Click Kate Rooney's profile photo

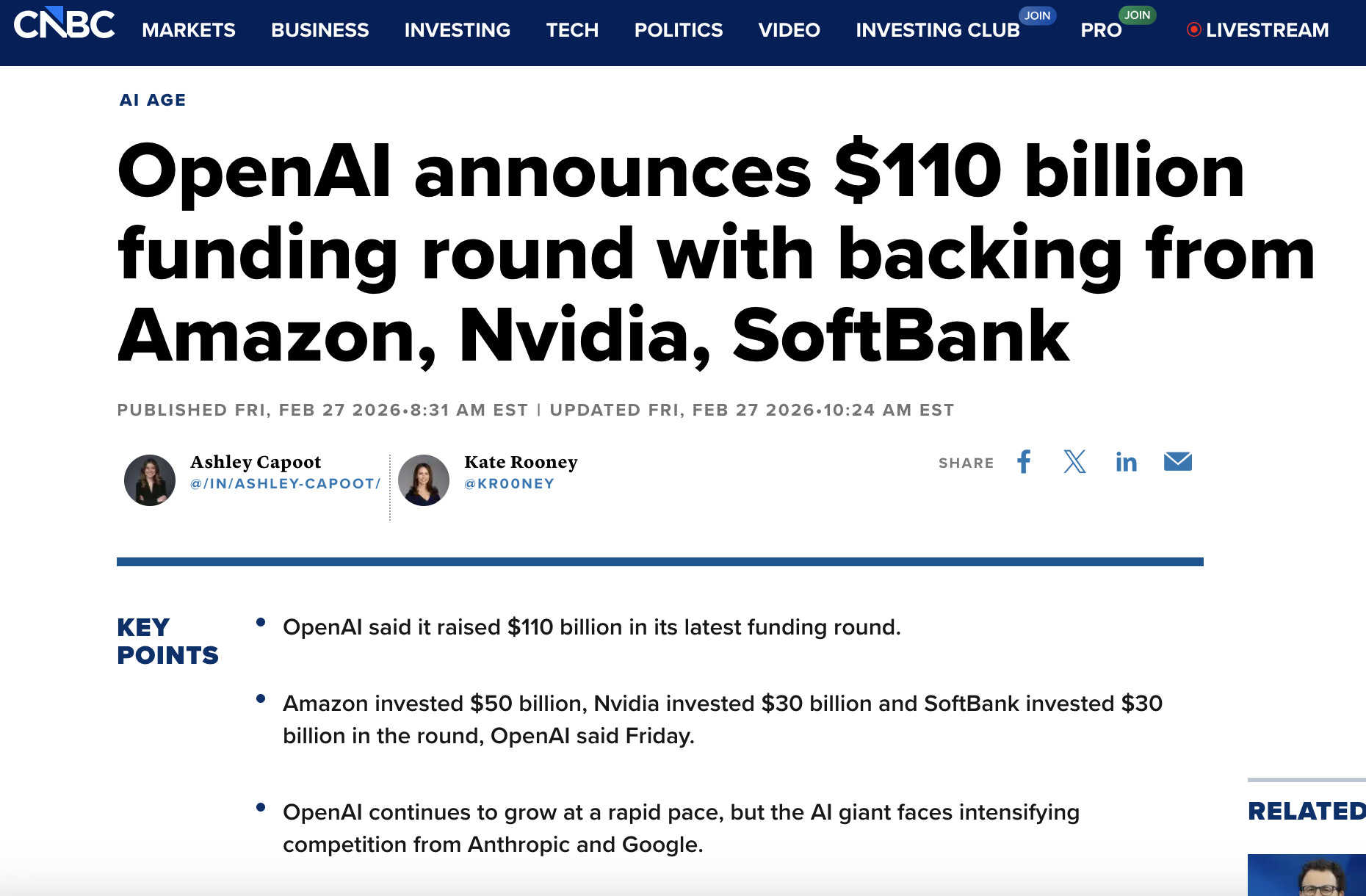coord(424,480)
